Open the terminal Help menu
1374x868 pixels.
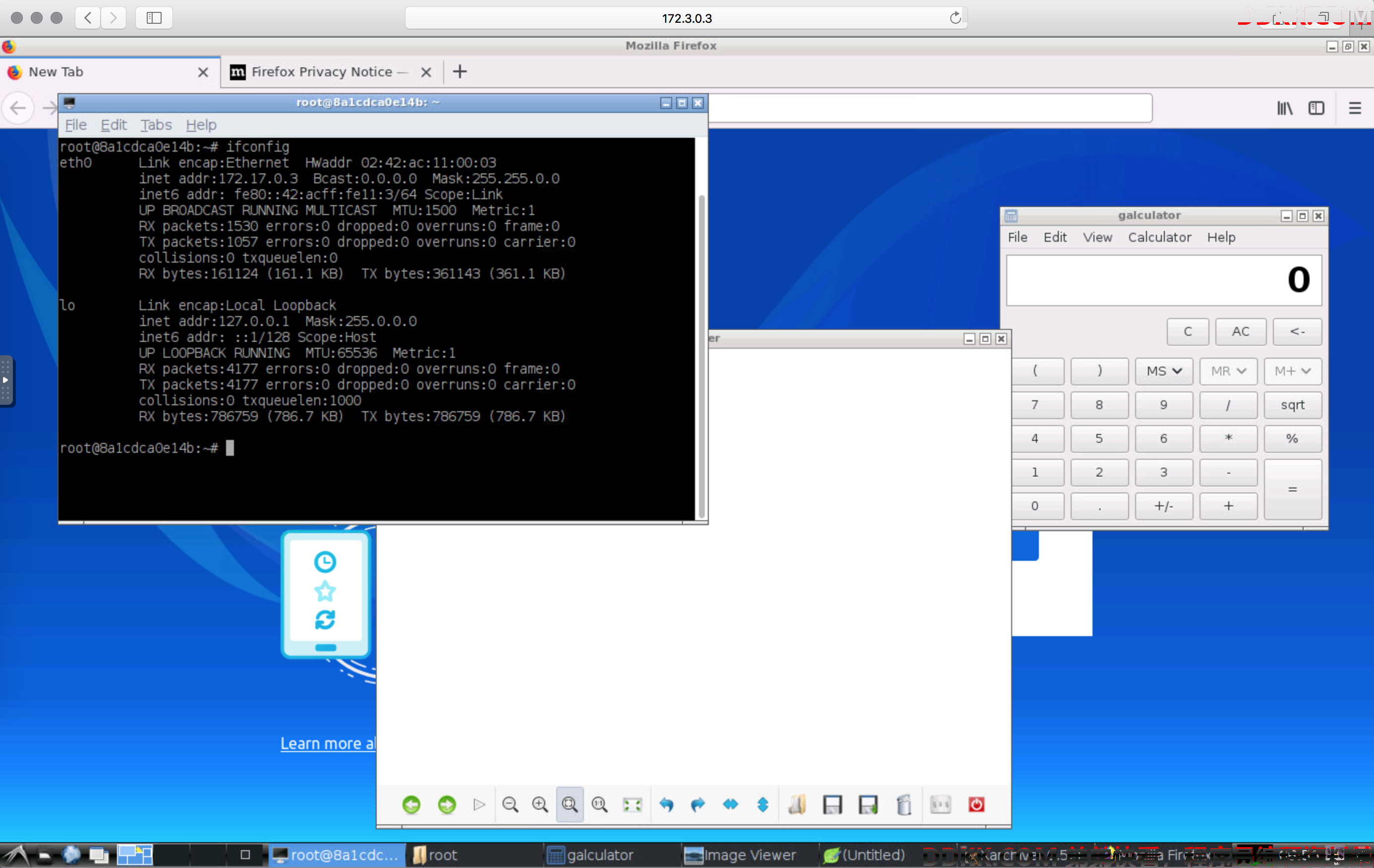(201, 125)
